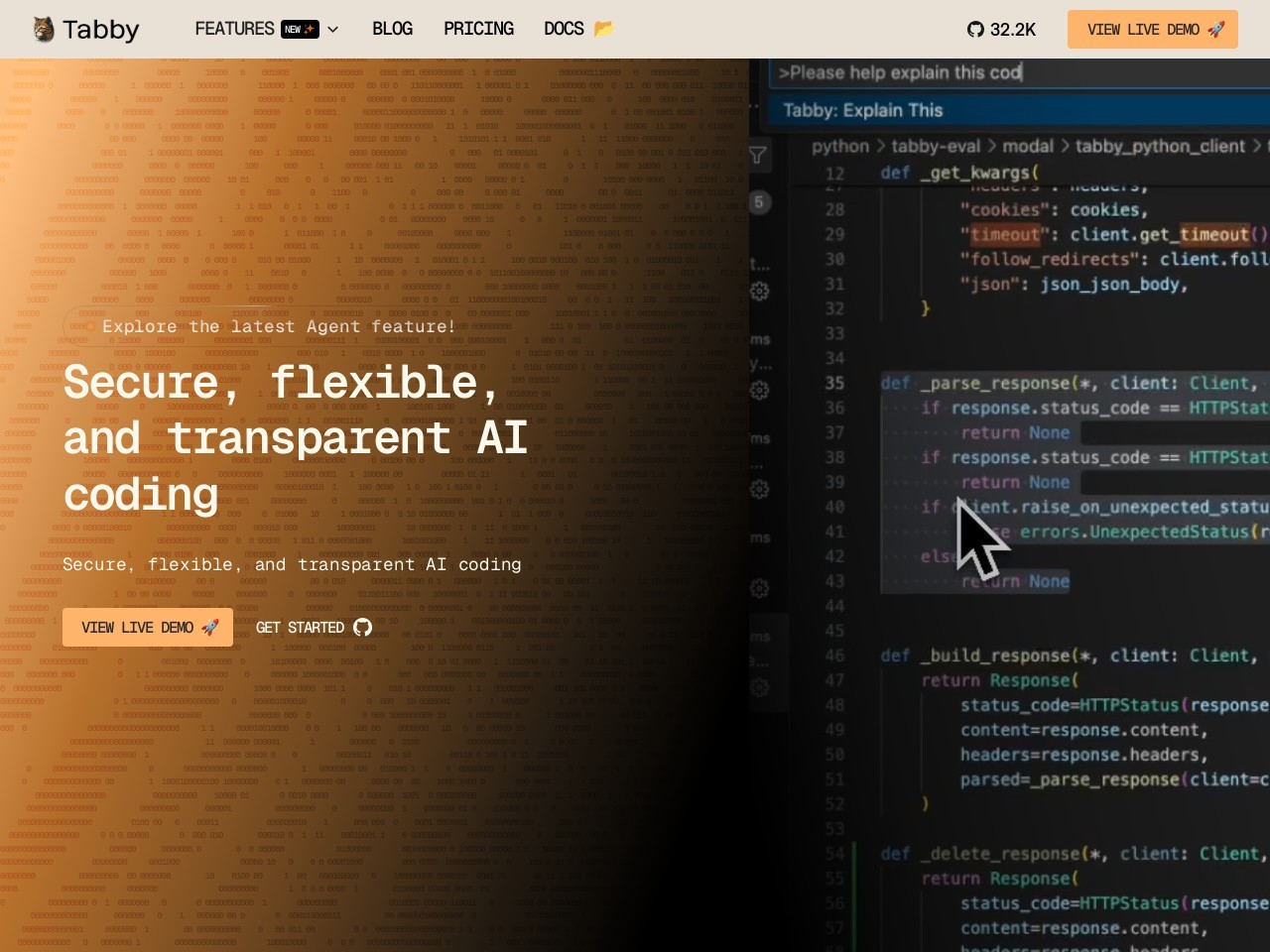
Task: Click the NEW badge beside FEATURES
Action: [300, 30]
